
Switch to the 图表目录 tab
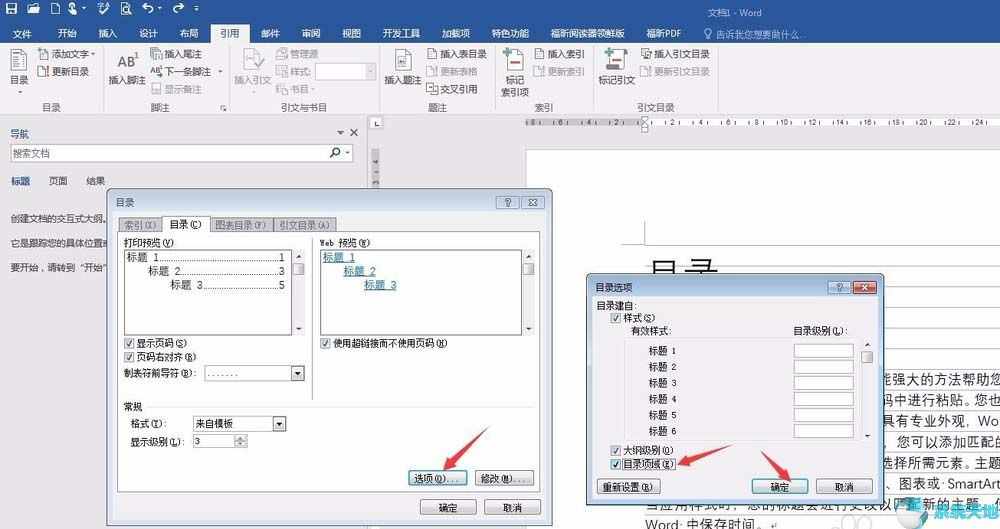click(240, 225)
